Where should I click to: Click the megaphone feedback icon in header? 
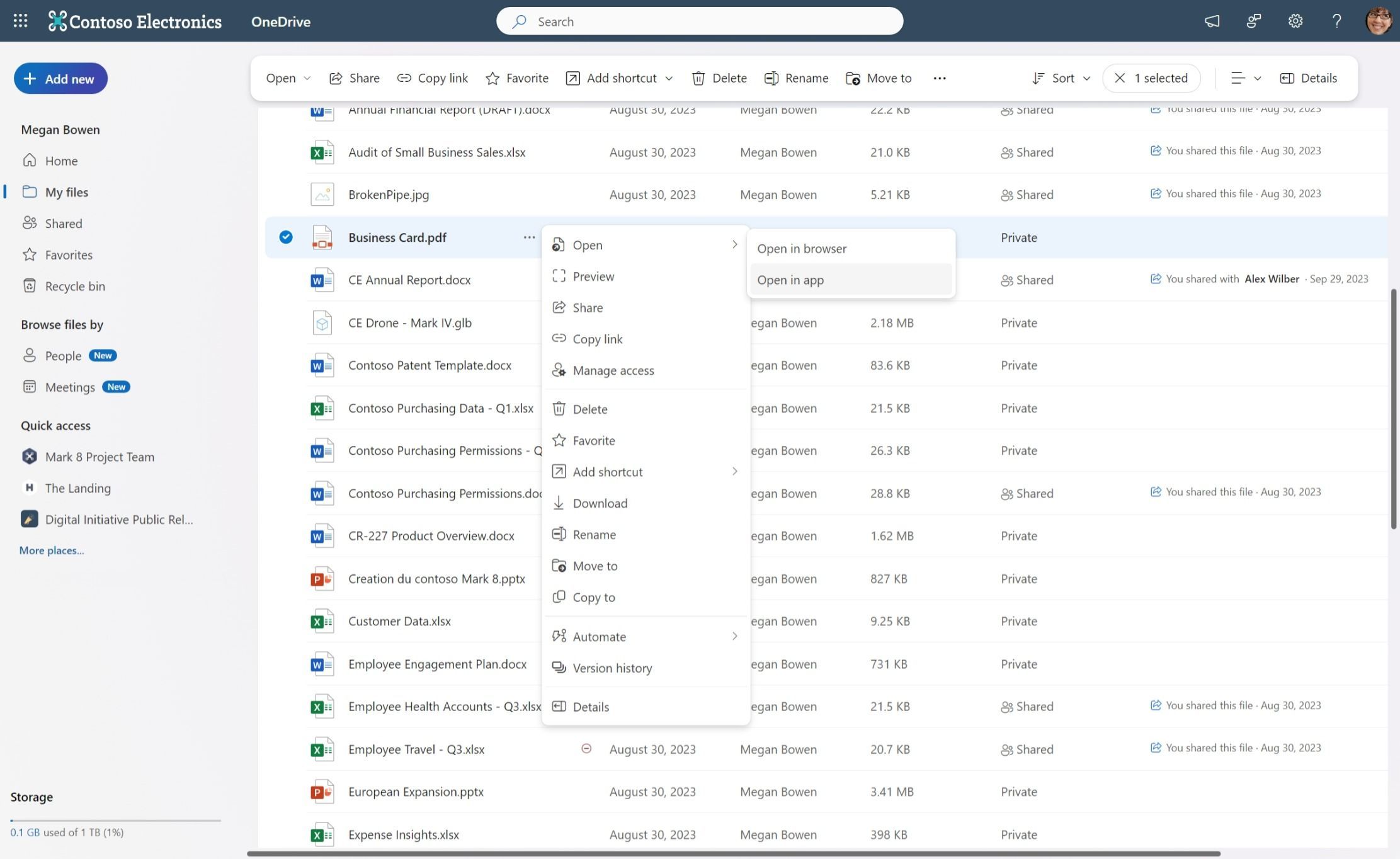(x=1212, y=21)
